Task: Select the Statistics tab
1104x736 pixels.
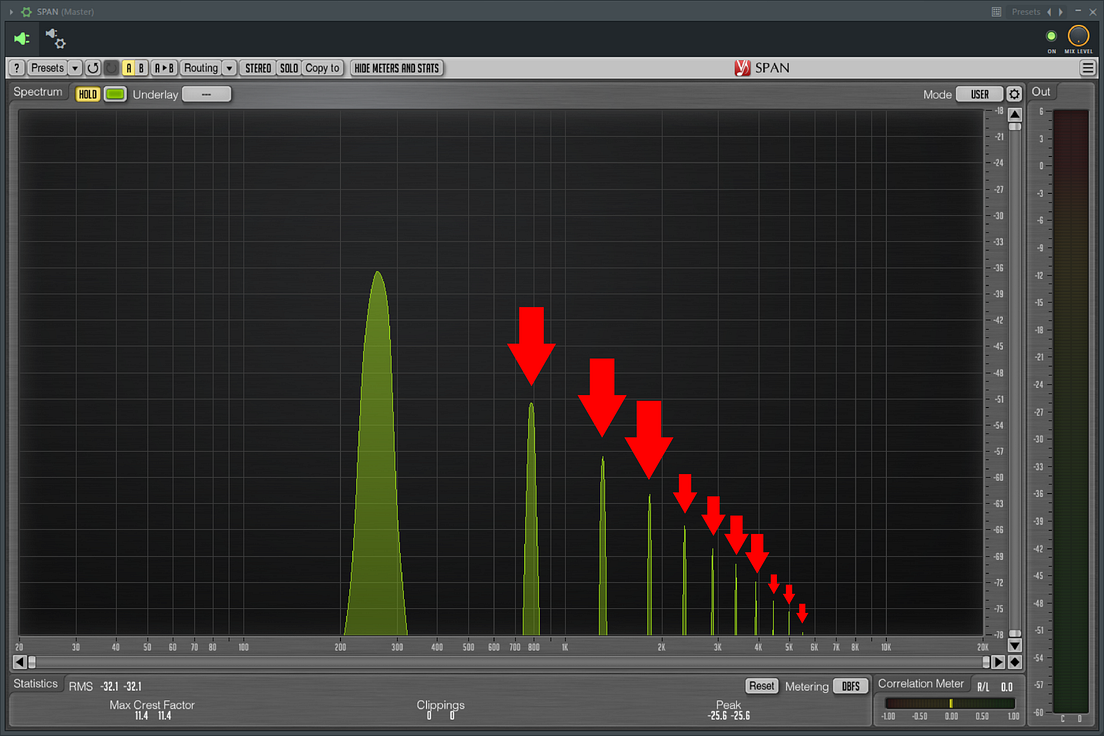Action: coord(36,684)
